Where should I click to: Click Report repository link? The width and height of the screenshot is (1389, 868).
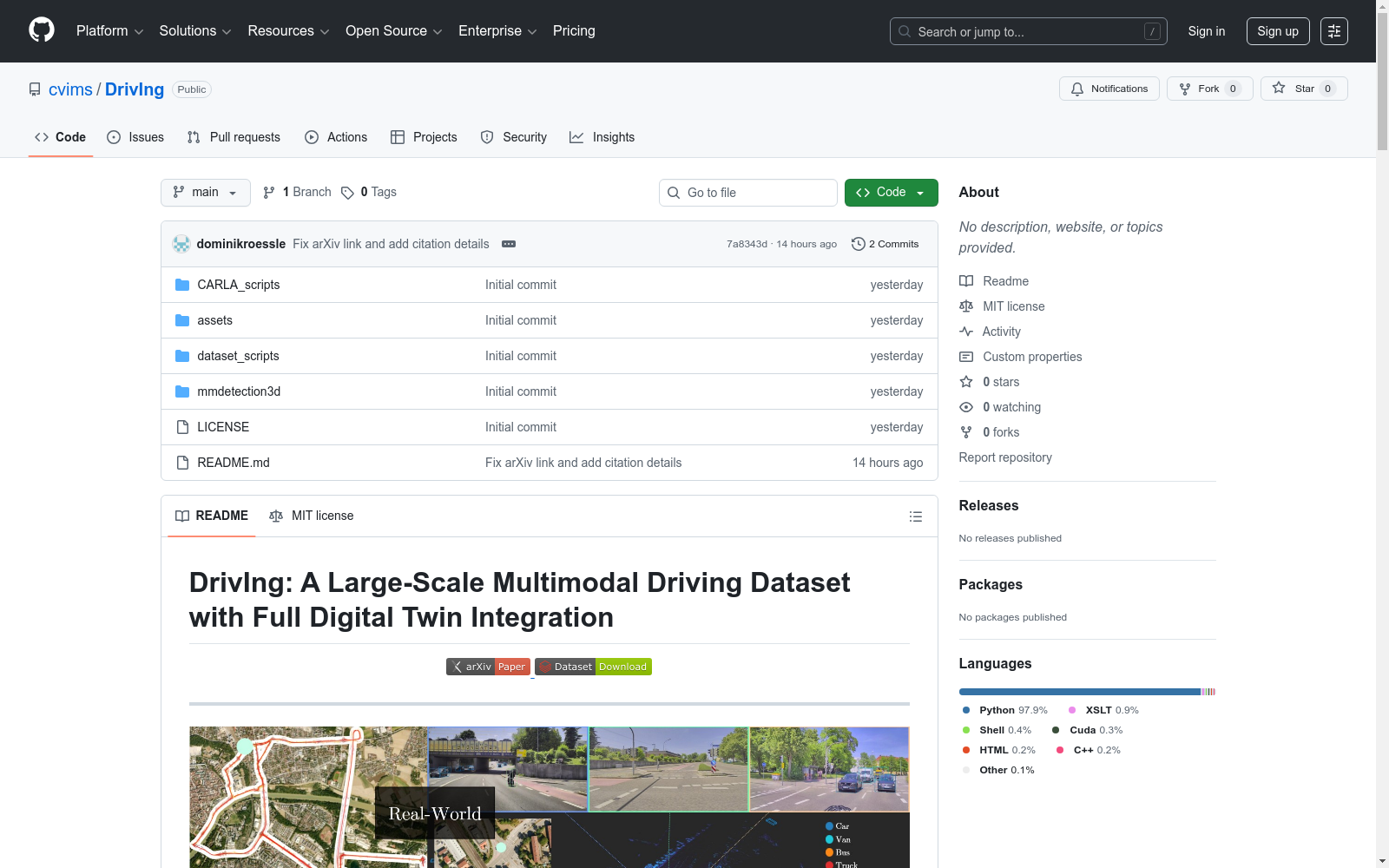pos(1005,457)
